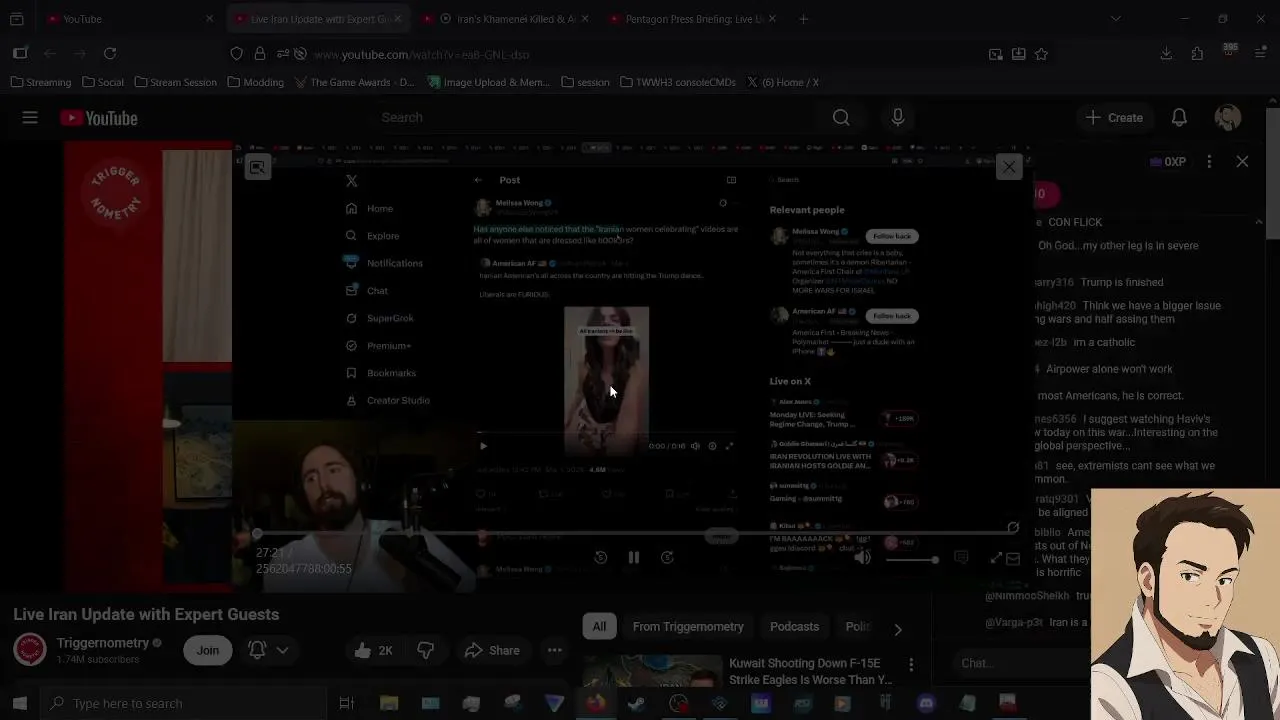The width and height of the screenshot is (1280, 720).
Task: Open the Triggernometry channel name link
Action: [102, 643]
